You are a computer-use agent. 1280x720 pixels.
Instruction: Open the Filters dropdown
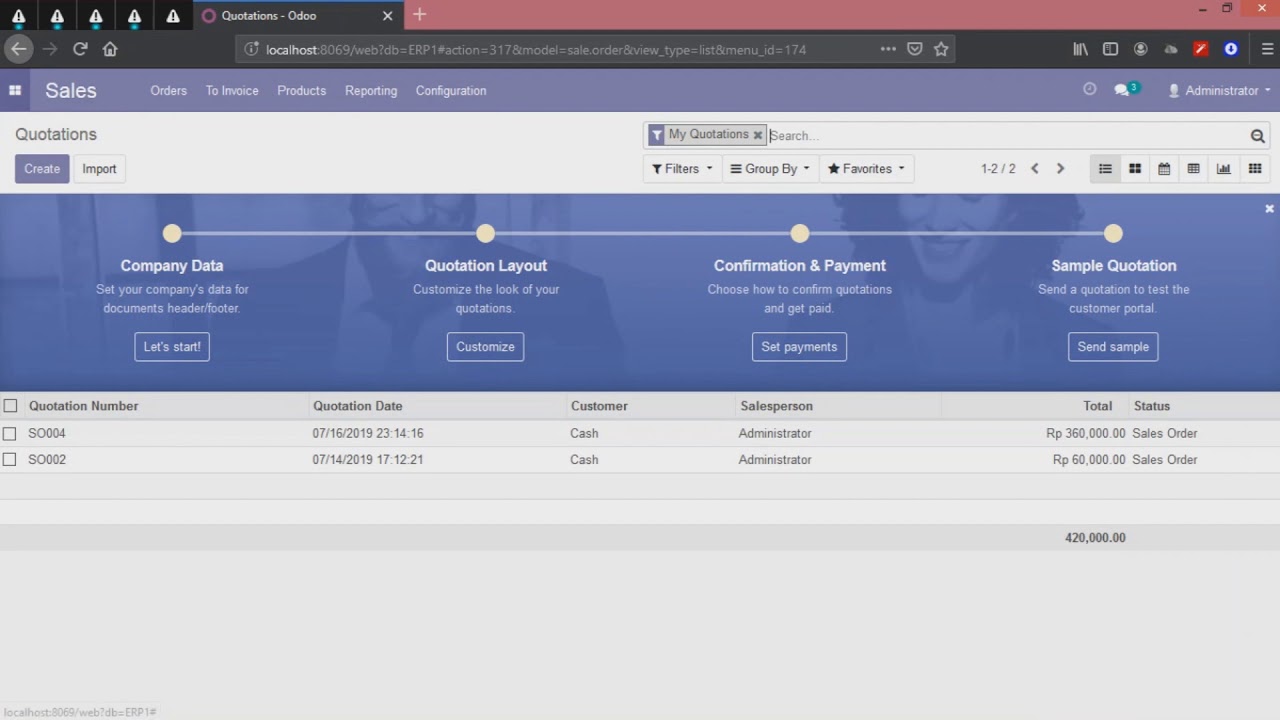[682, 169]
